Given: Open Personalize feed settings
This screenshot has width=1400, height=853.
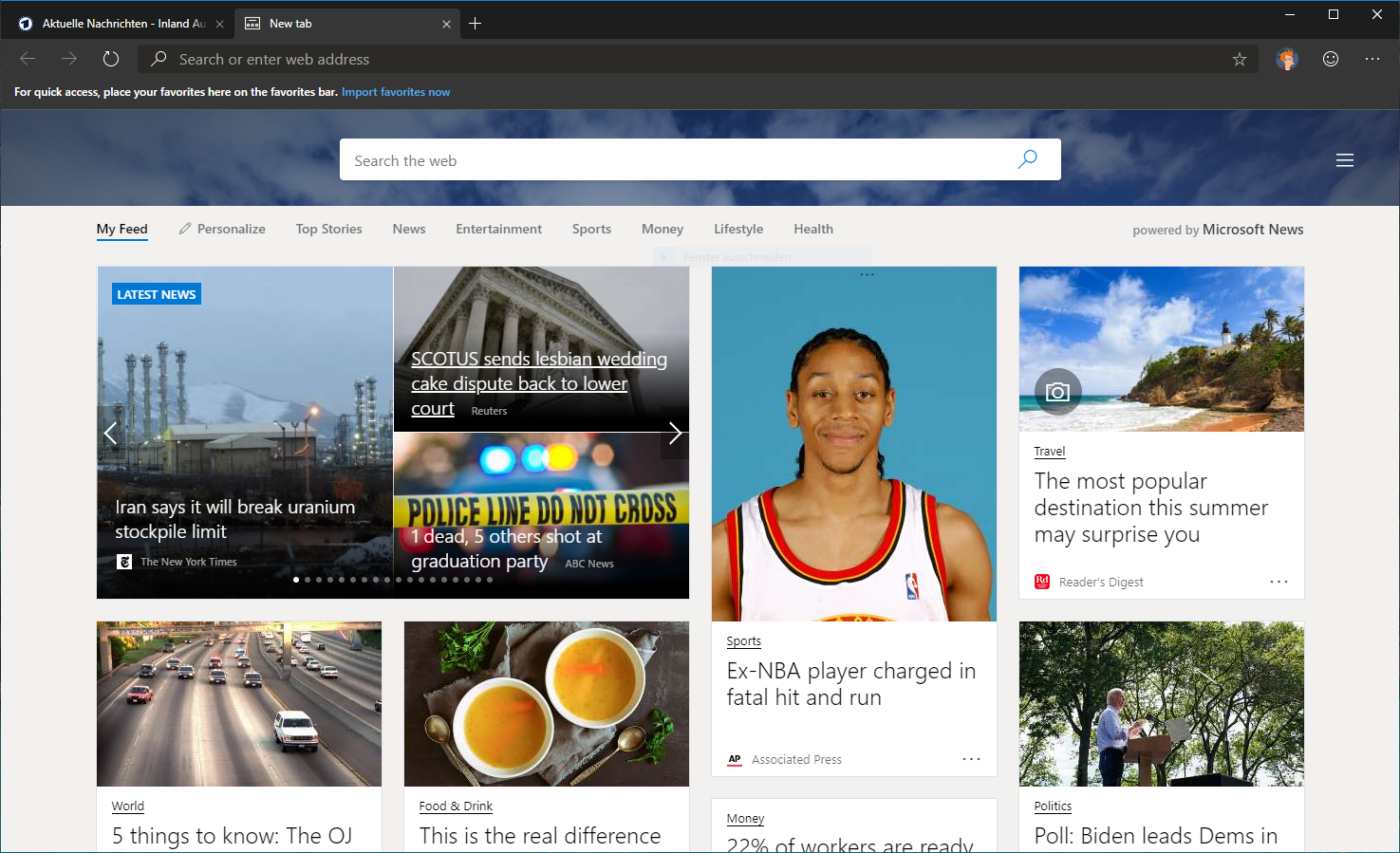Looking at the screenshot, I should point(222,229).
